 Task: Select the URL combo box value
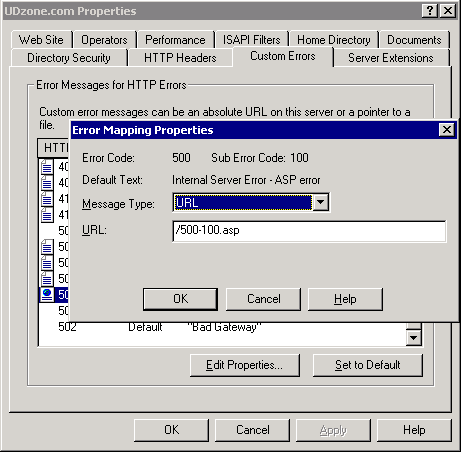point(243,202)
